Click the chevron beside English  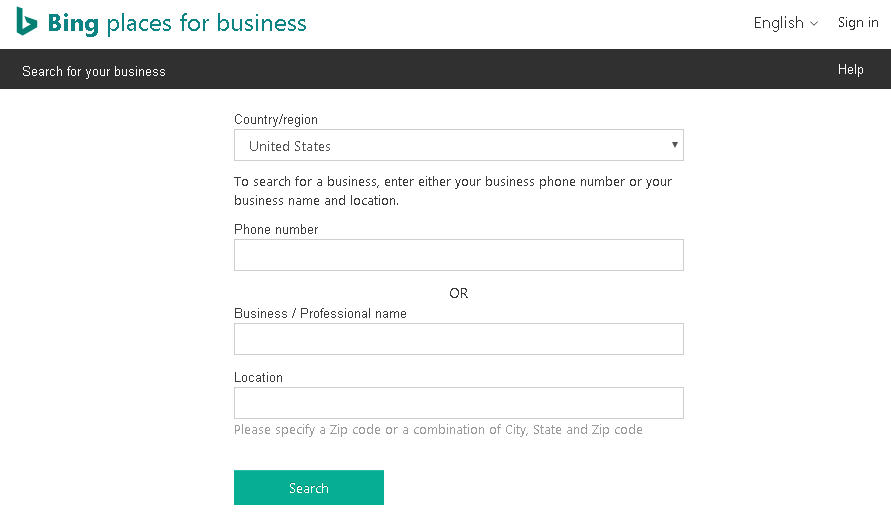[814, 24]
